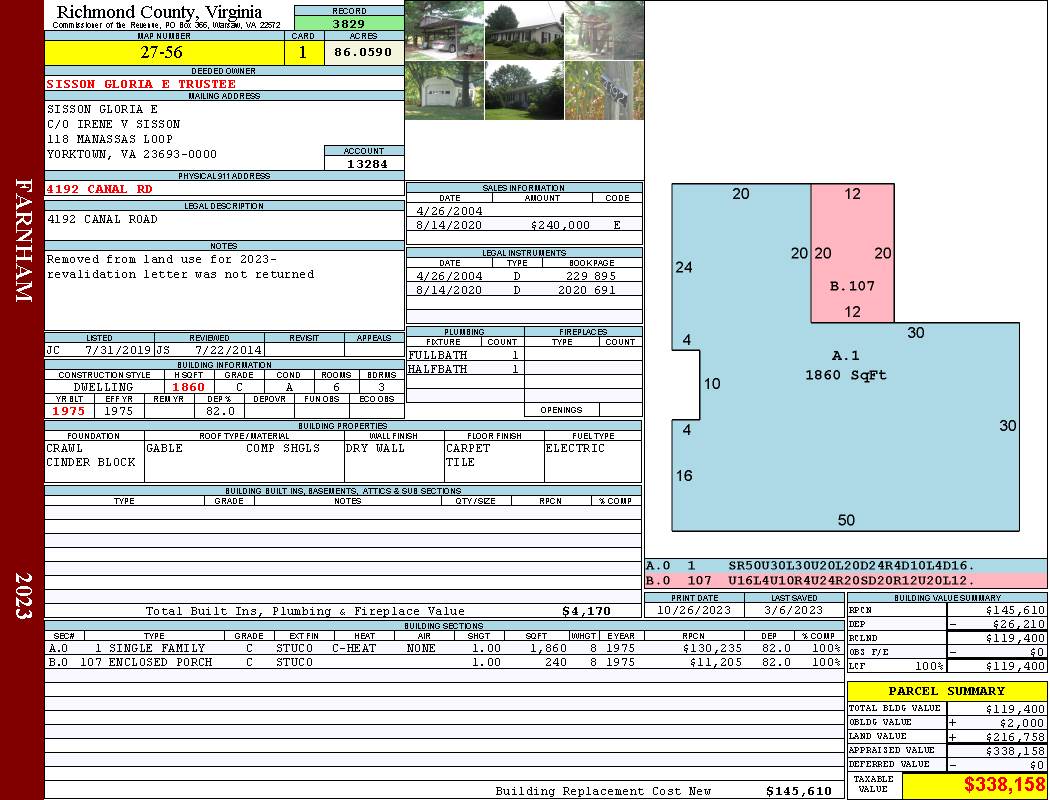The image size is (1050, 800).
Task: Click the red year built value 1975
Action: click(x=68, y=411)
